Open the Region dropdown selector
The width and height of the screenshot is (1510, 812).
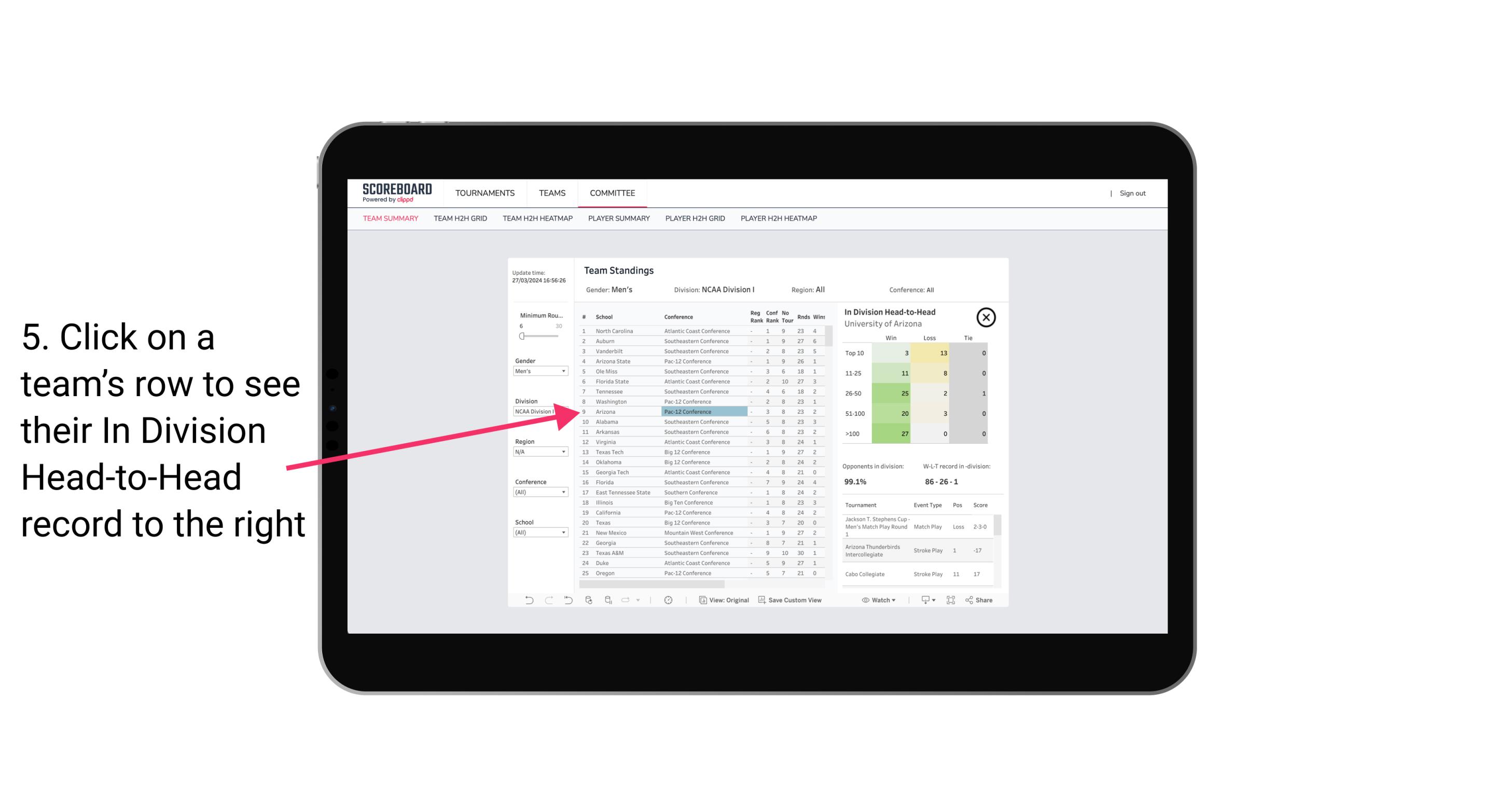(540, 452)
